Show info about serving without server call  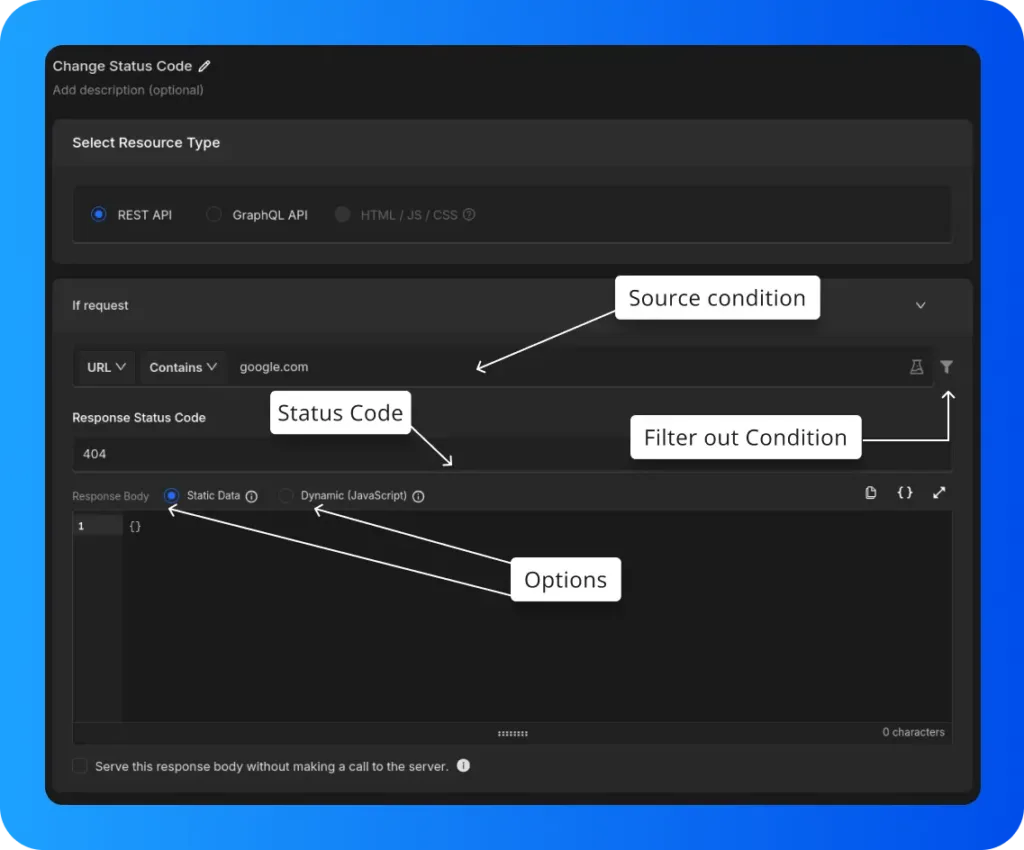(463, 765)
